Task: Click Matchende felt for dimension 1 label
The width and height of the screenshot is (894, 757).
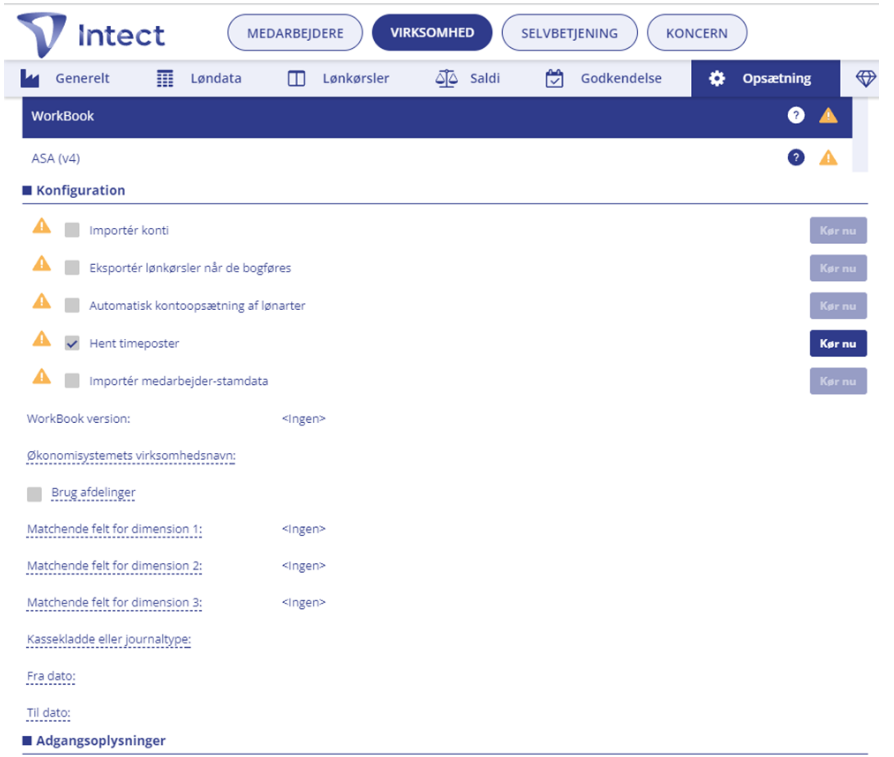Action: (115, 530)
